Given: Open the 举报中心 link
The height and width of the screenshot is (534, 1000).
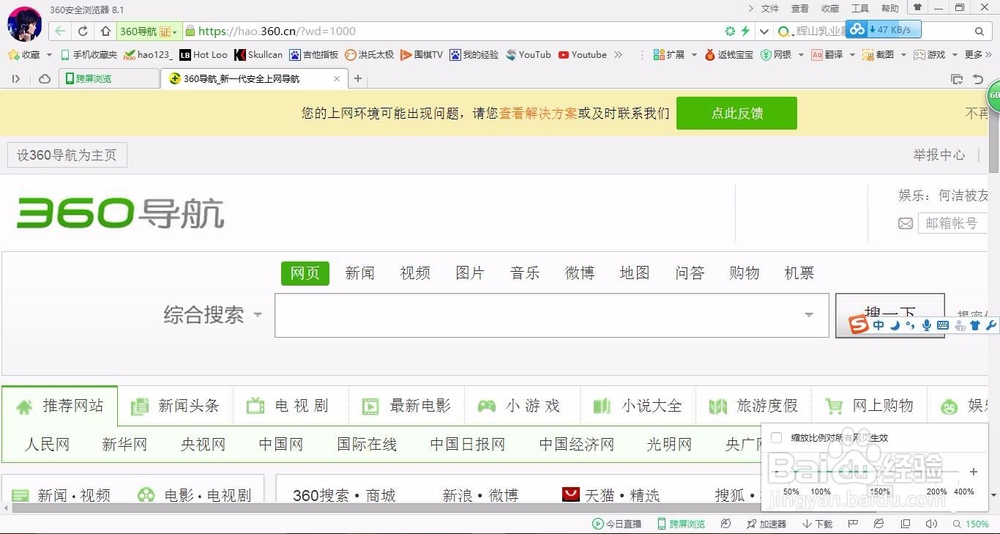Looking at the screenshot, I should [939, 155].
